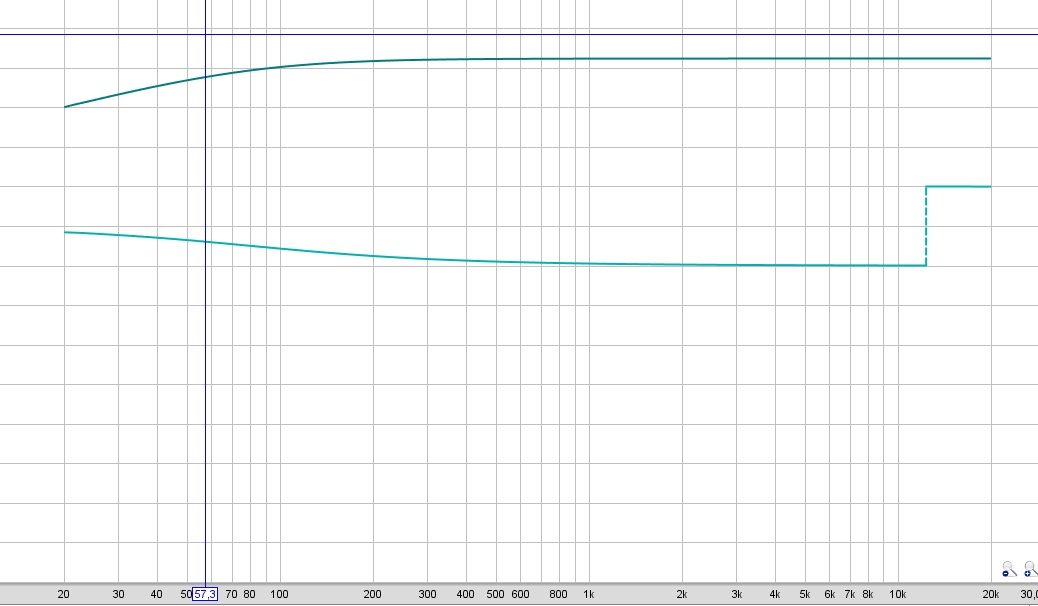The height and width of the screenshot is (606, 1038).
Task: Click the 20k label on frequency axis
Action: pos(990,594)
